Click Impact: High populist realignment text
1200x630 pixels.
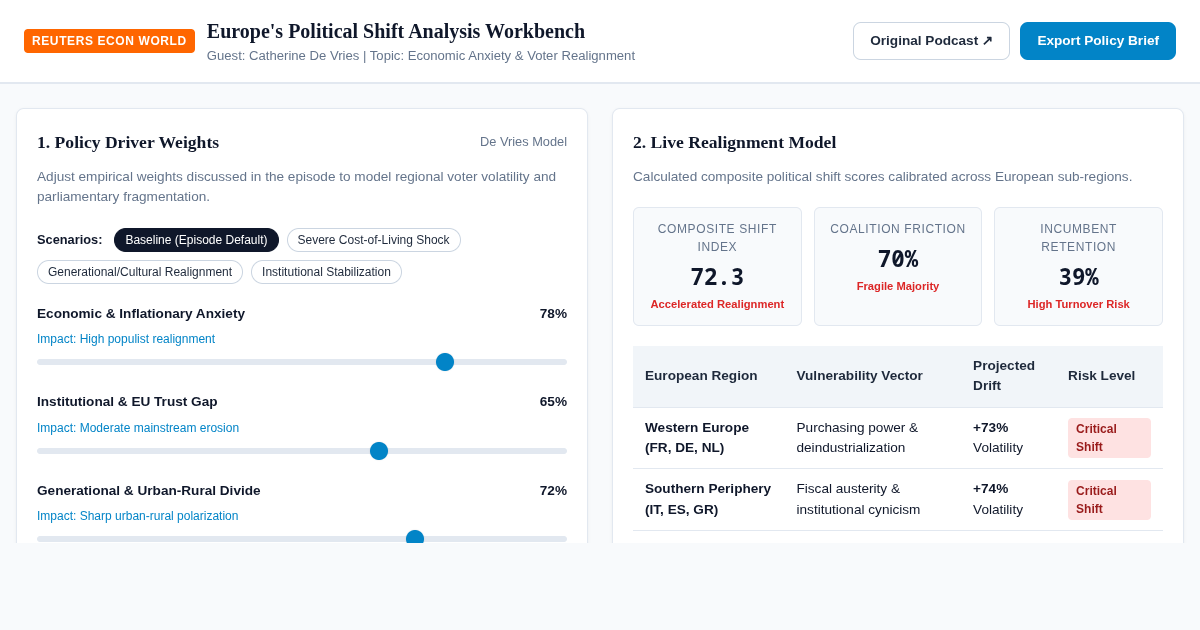point(126,339)
